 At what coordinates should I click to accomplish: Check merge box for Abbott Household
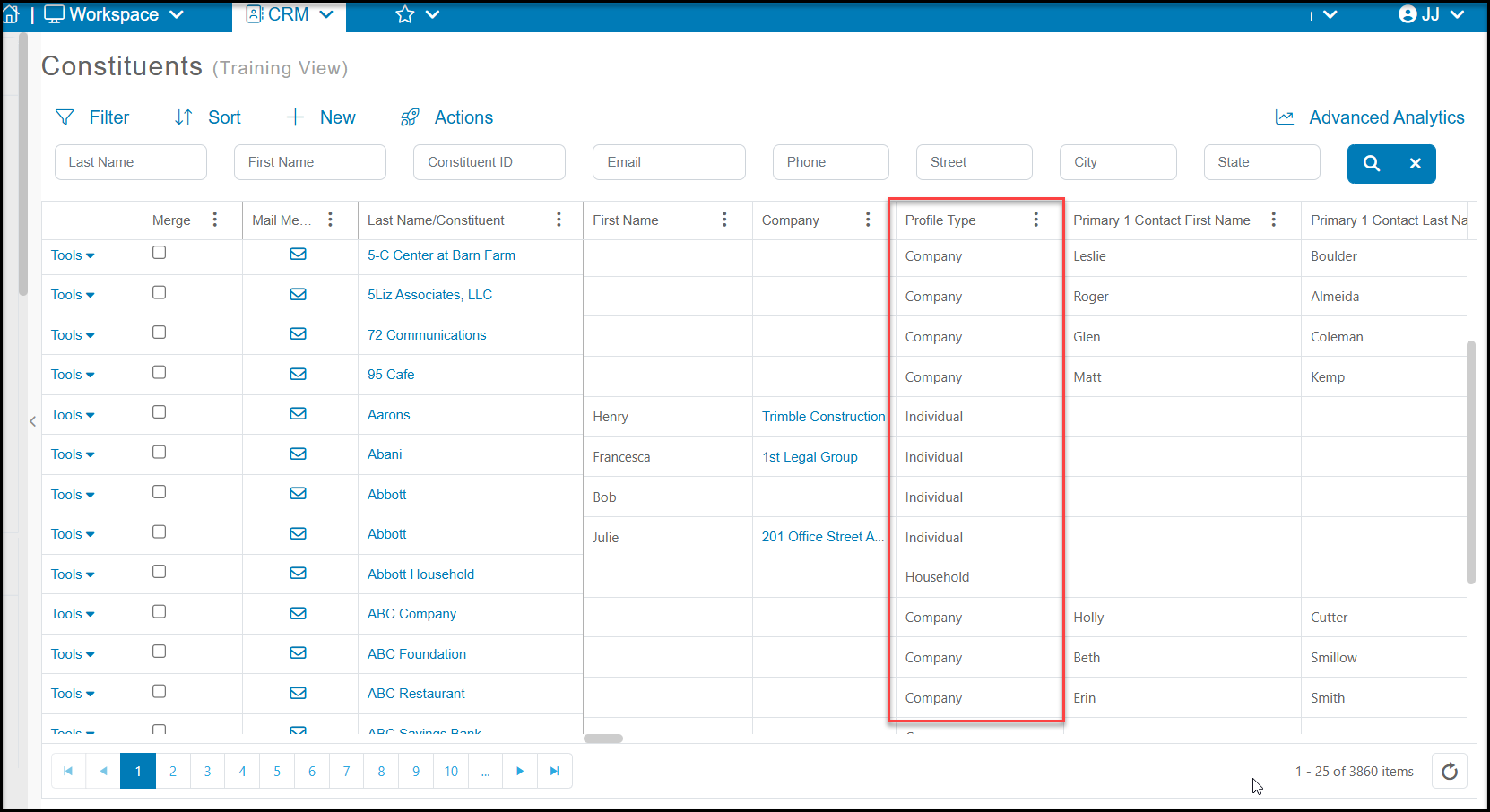[160, 571]
